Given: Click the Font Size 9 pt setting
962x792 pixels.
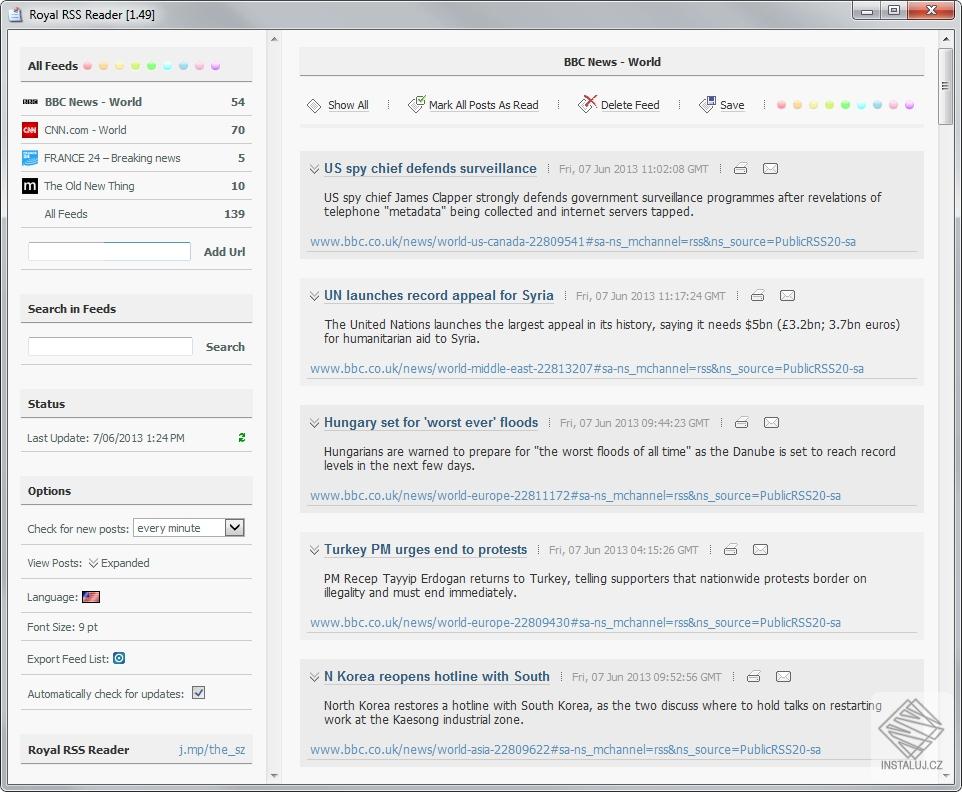Looking at the screenshot, I should click(63, 627).
